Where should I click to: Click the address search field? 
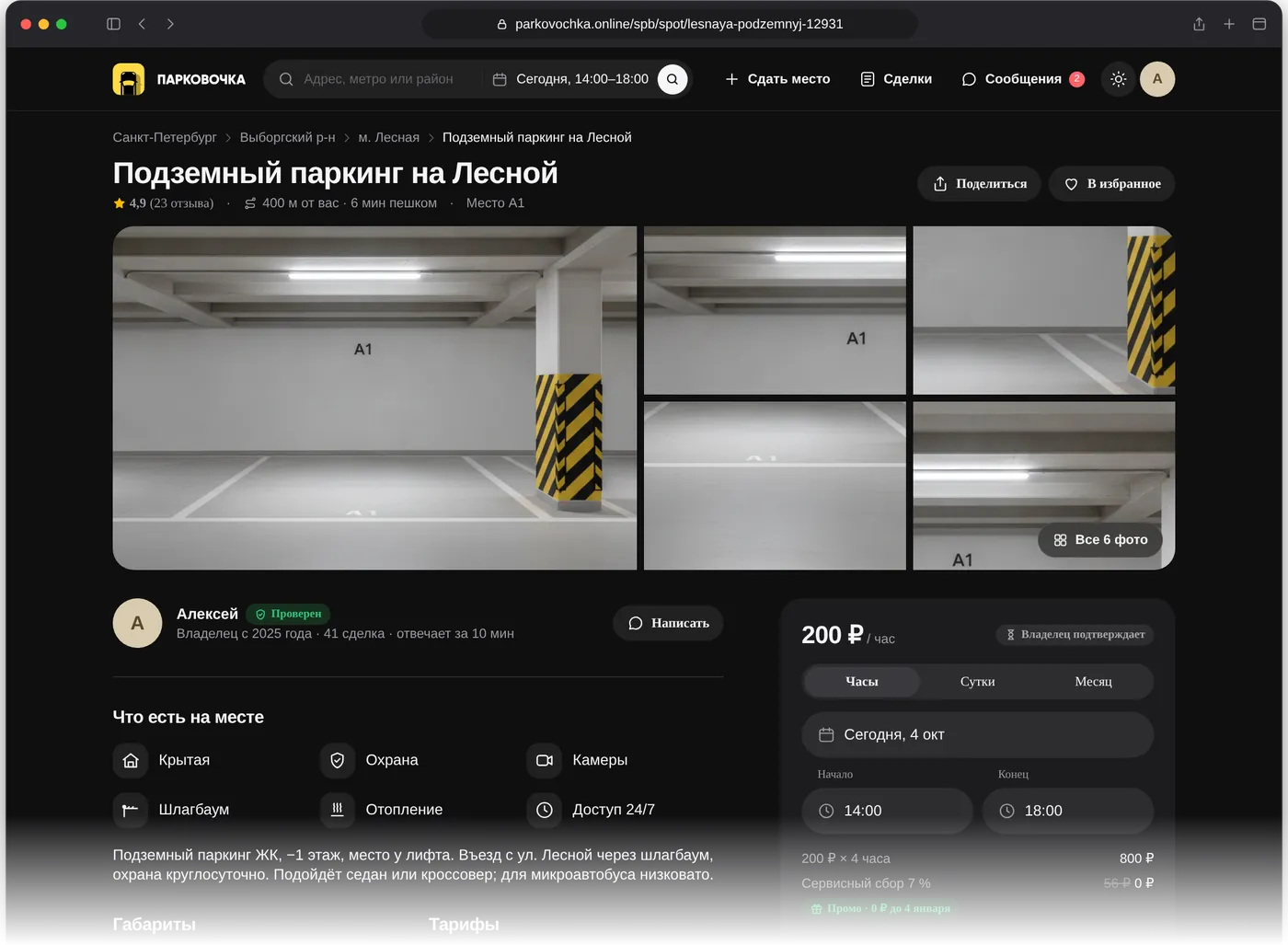pyautogui.click(x=378, y=79)
